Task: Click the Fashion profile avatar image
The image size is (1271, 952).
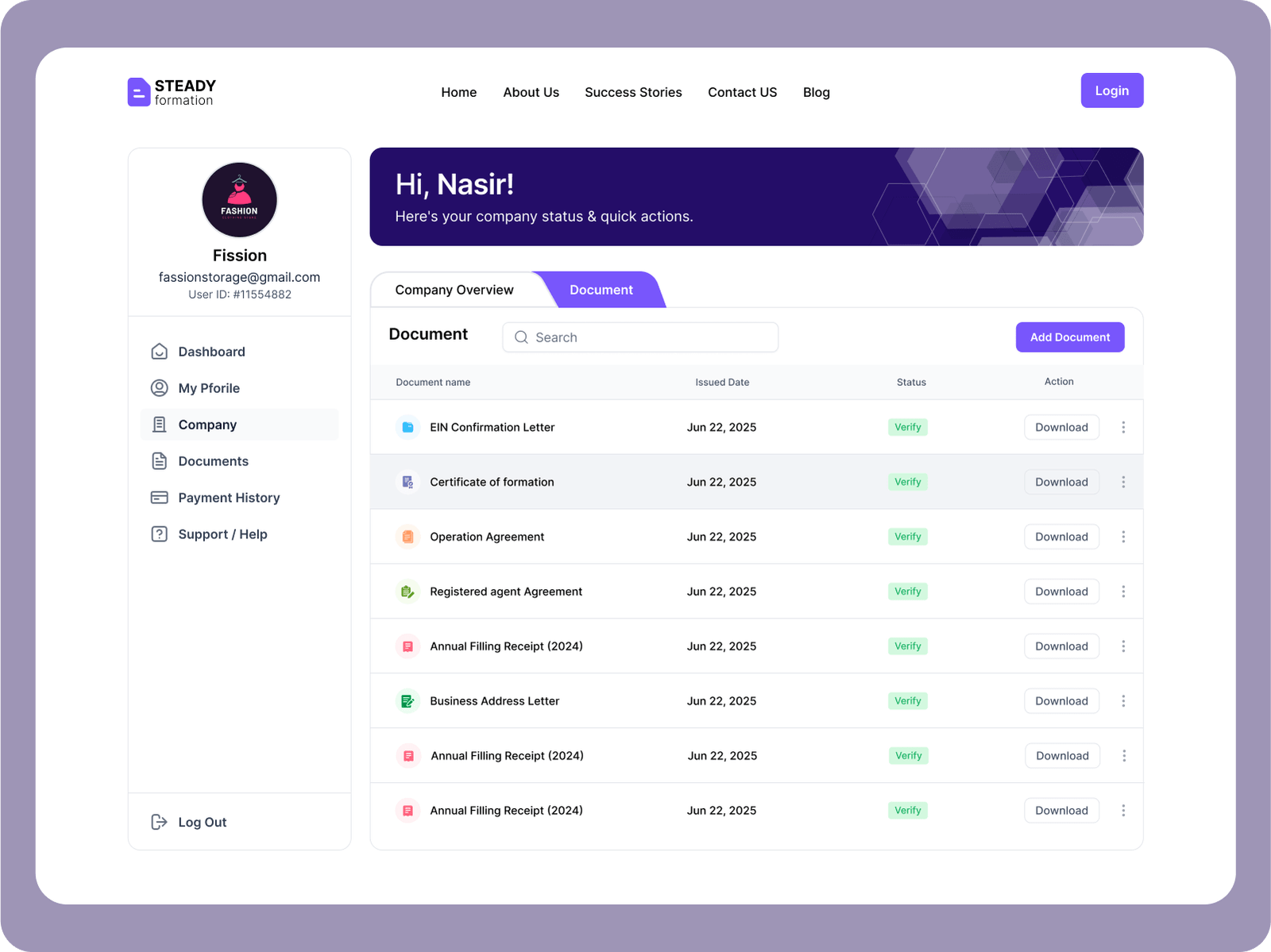Action: 239,200
